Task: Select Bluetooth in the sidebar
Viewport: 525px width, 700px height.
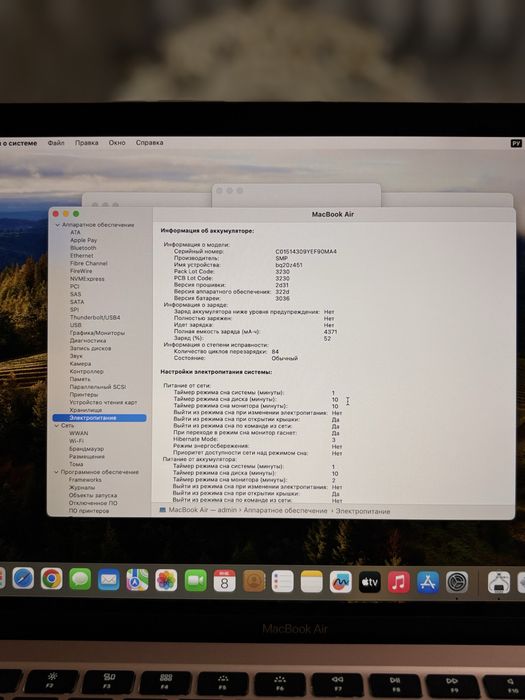Action: [x=83, y=248]
